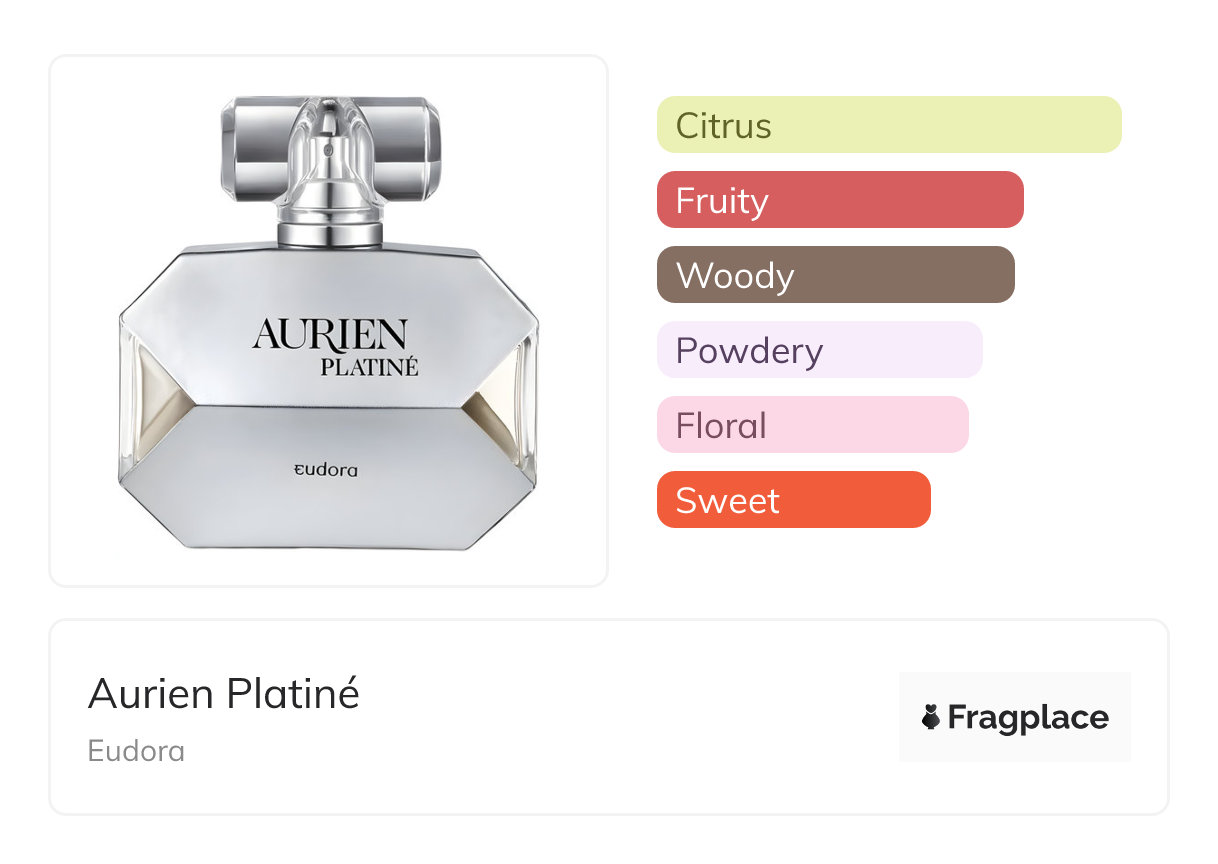The image size is (1218, 864).
Task: Click the eudora logo printed on bottle
Action: pos(326,469)
